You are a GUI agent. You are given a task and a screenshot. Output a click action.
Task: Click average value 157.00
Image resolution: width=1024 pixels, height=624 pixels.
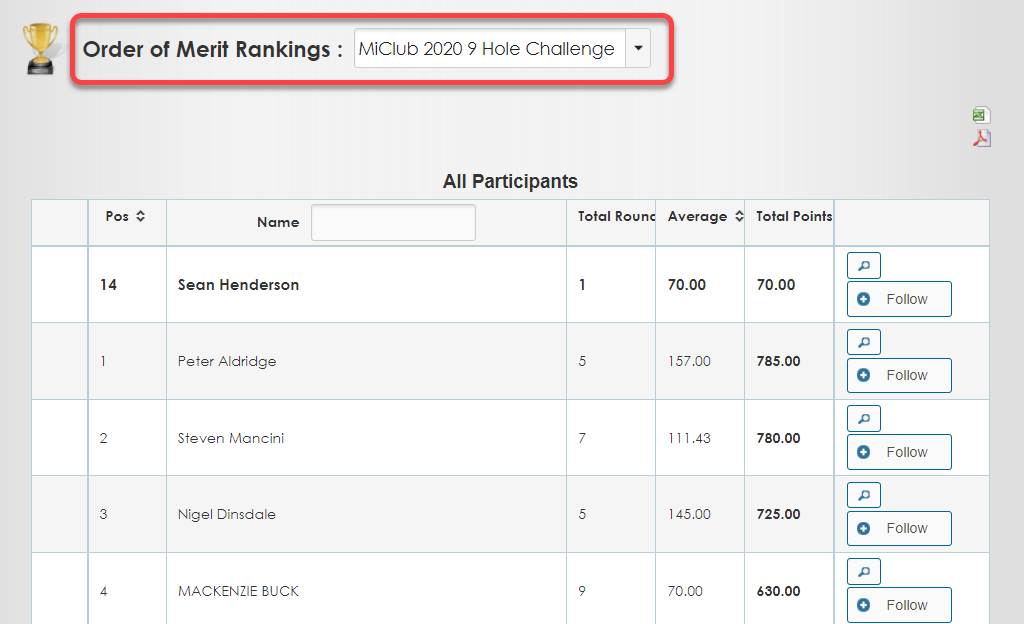[x=689, y=361]
